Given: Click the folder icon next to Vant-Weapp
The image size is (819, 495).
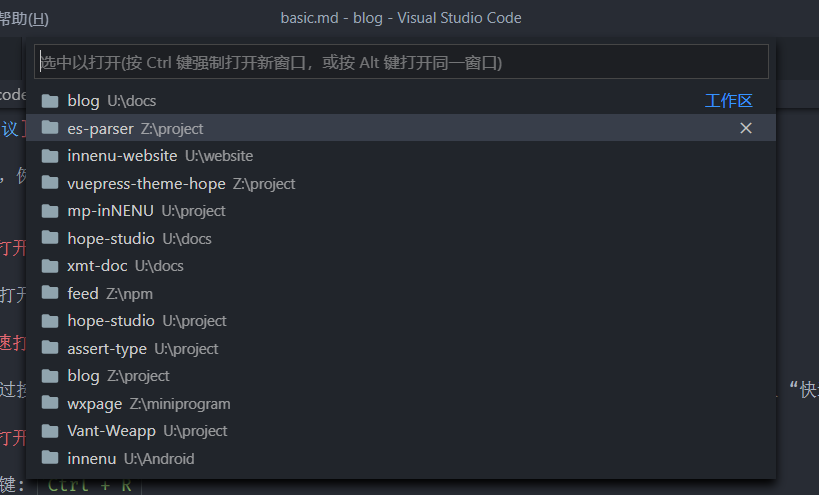Looking at the screenshot, I should coord(50,431).
